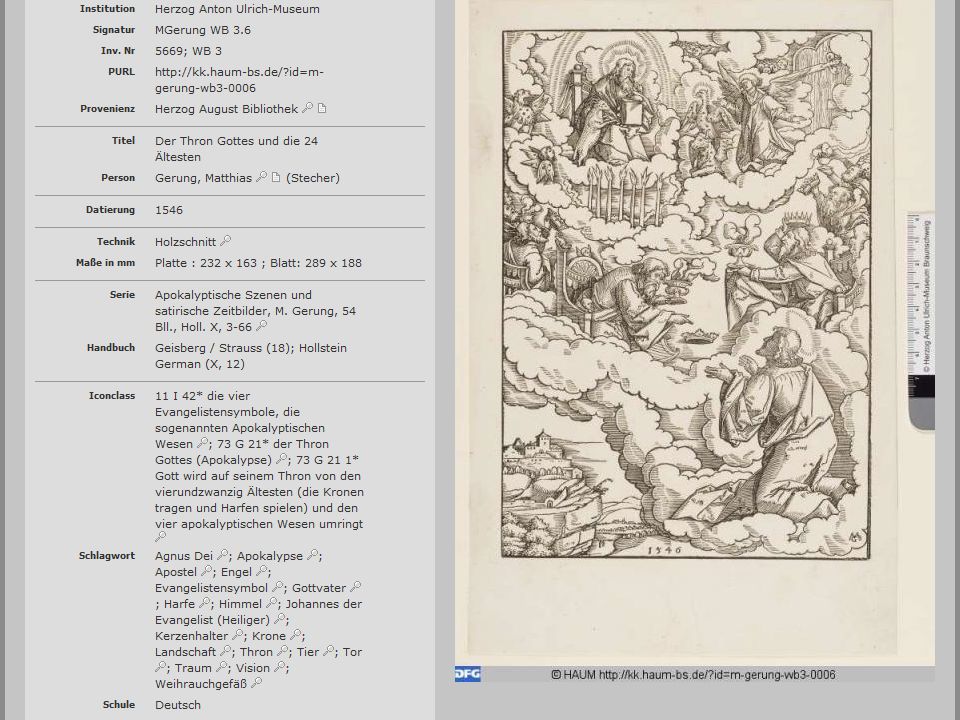Select institution Herzog Anton Ulrich-Museum text
The image size is (960, 720).
point(237,9)
